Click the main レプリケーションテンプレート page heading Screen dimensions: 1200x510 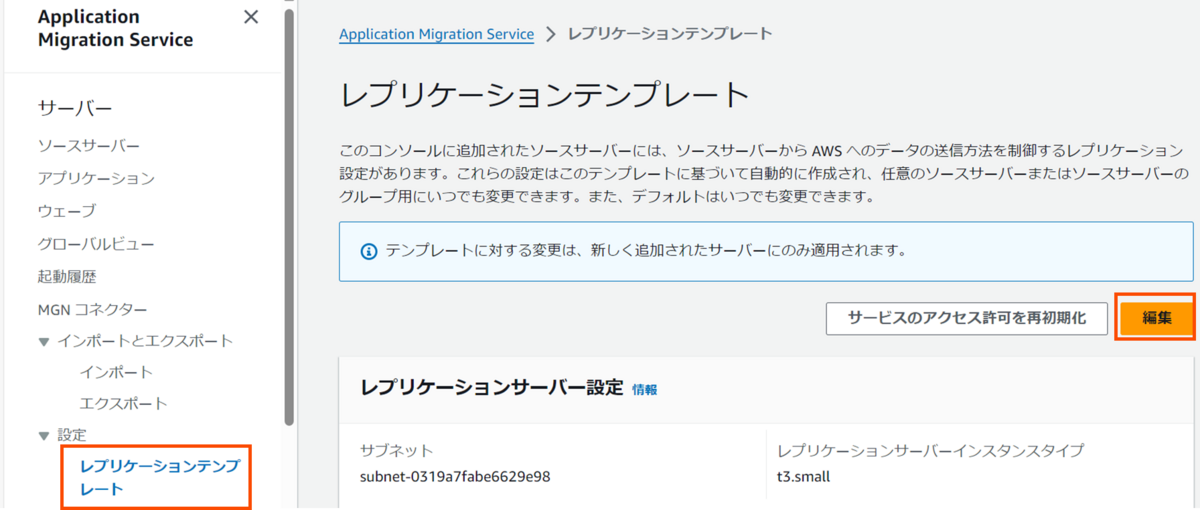point(545,95)
